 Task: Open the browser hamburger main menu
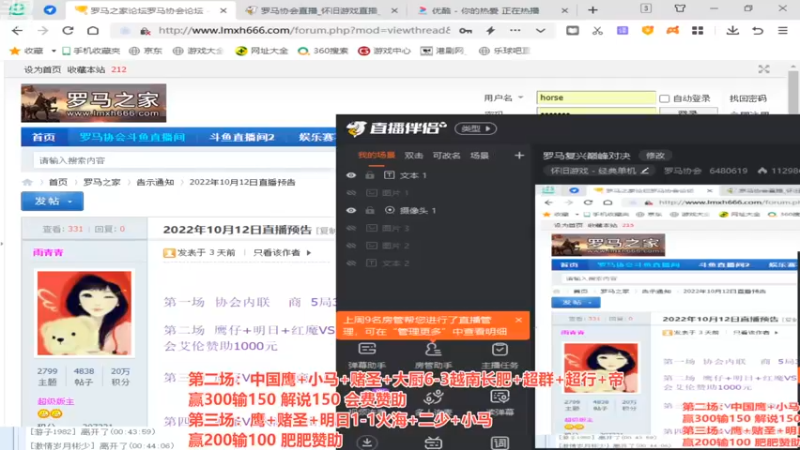click(x=783, y=31)
